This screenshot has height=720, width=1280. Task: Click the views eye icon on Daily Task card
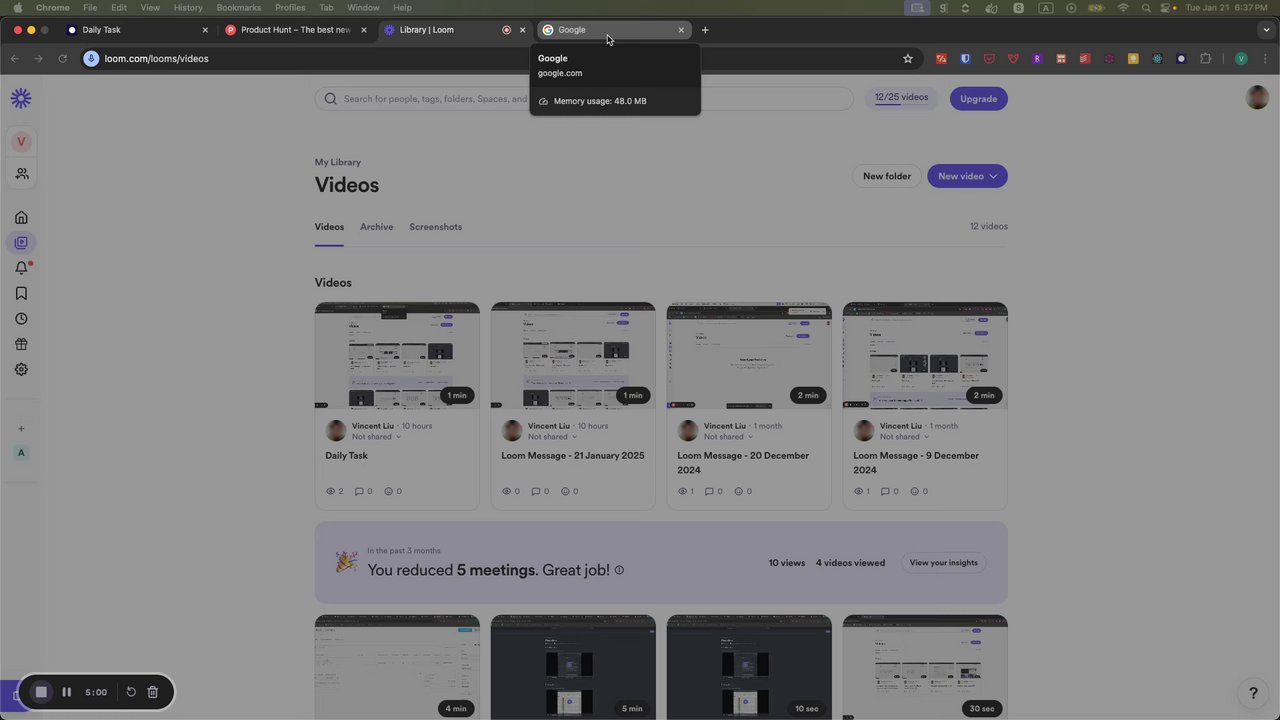click(331, 491)
